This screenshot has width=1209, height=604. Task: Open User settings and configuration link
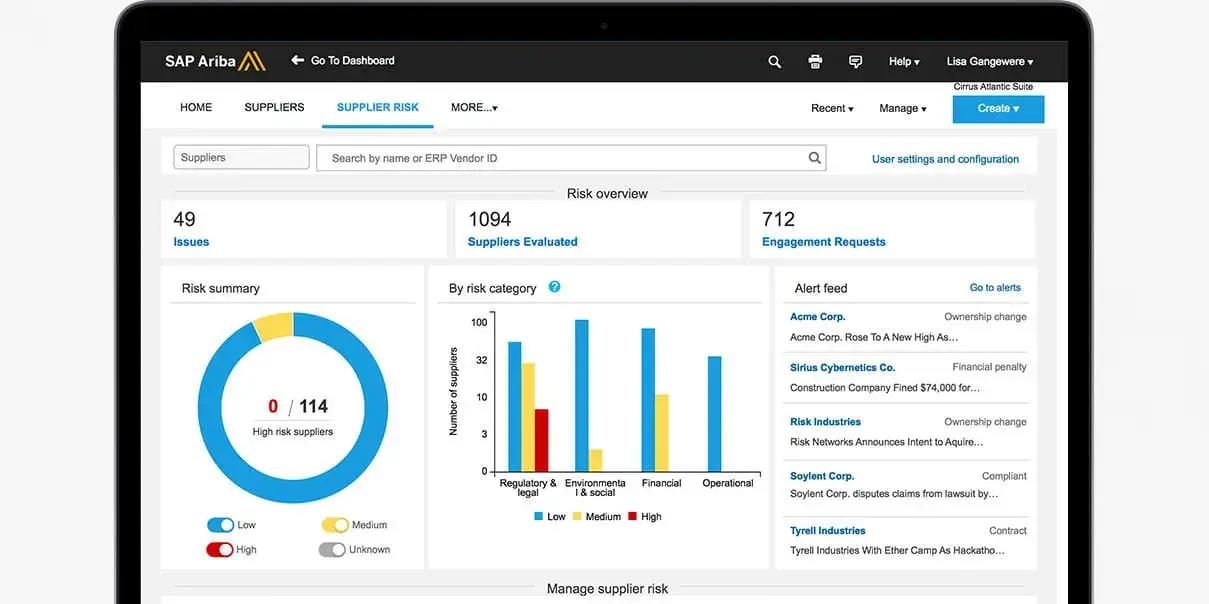tap(945, 159)
